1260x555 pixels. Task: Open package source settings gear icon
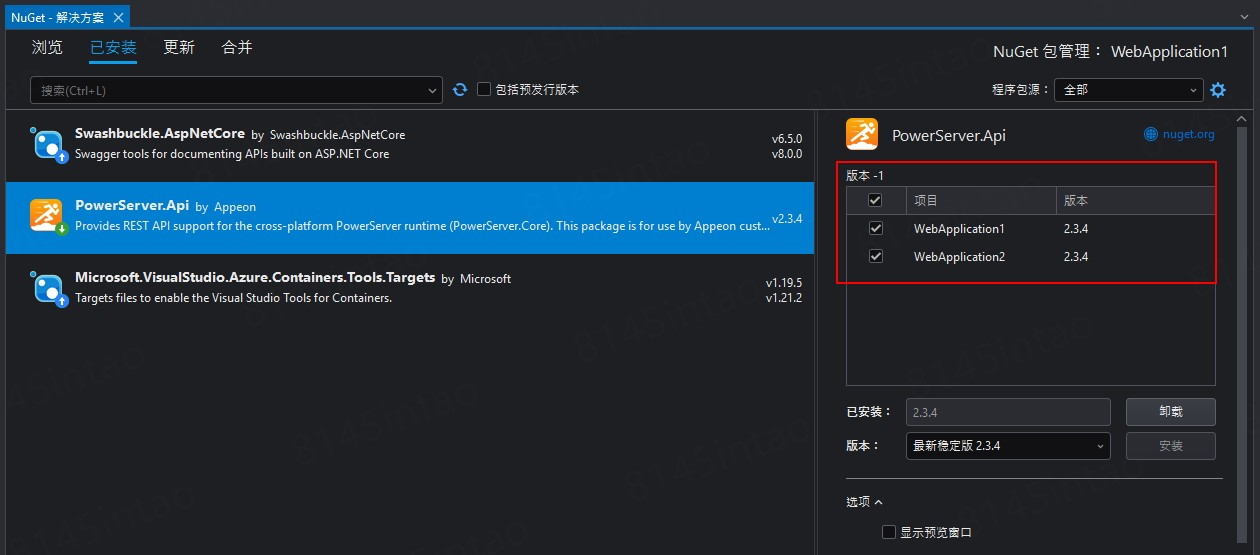1218,90
